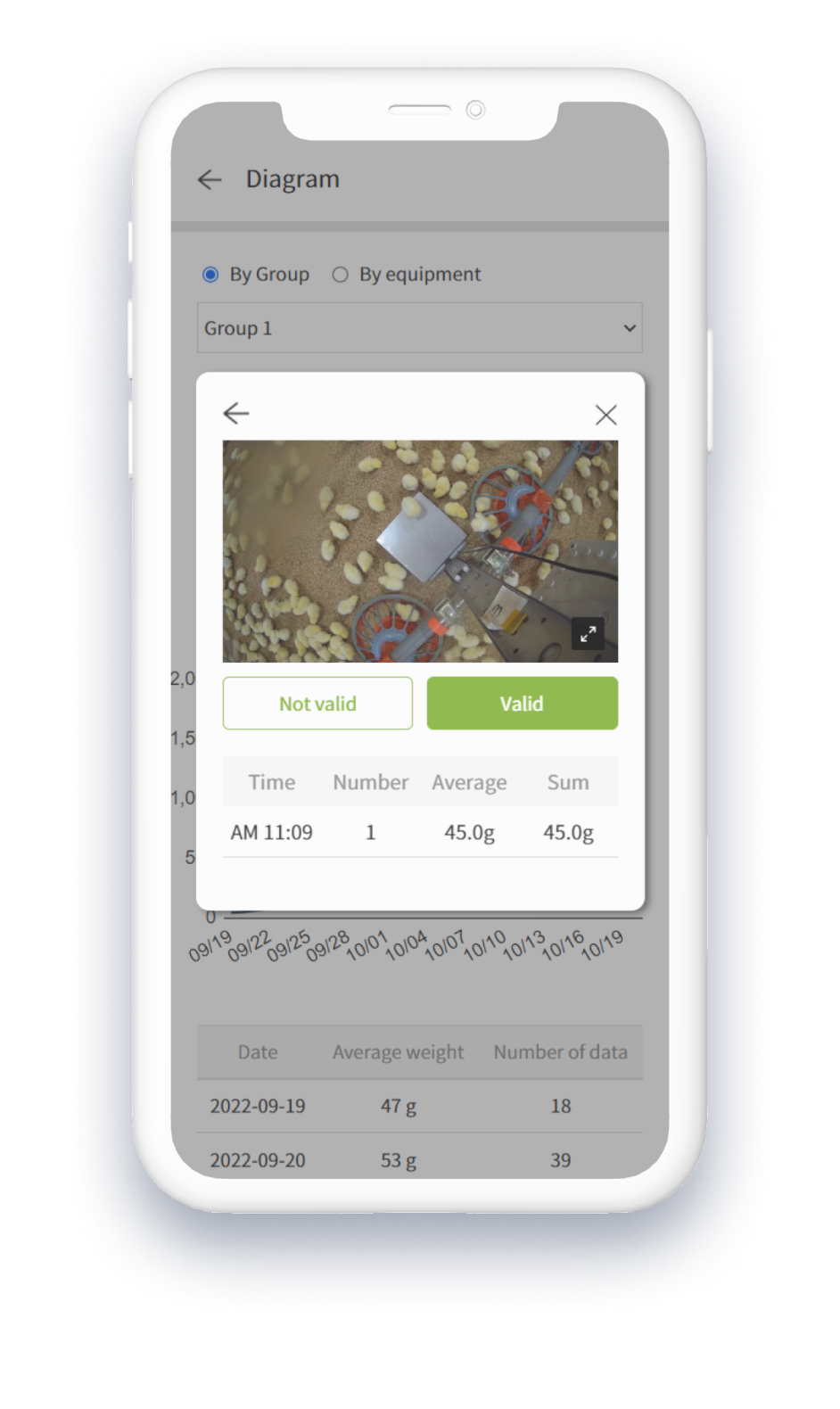Mark measurement as Valid
The height and width of the screenshot is (1409, 840).
pyautogui.click(x=522, y=704)
